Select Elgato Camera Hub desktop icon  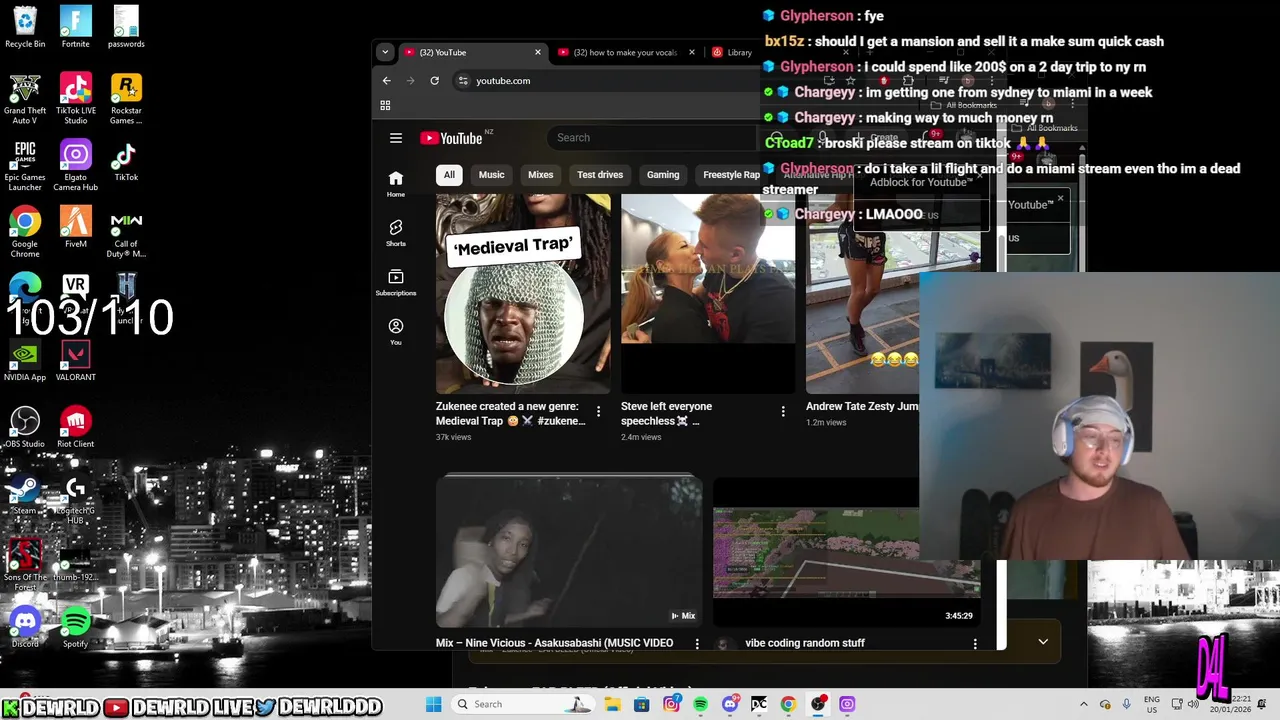pos(75,165)
